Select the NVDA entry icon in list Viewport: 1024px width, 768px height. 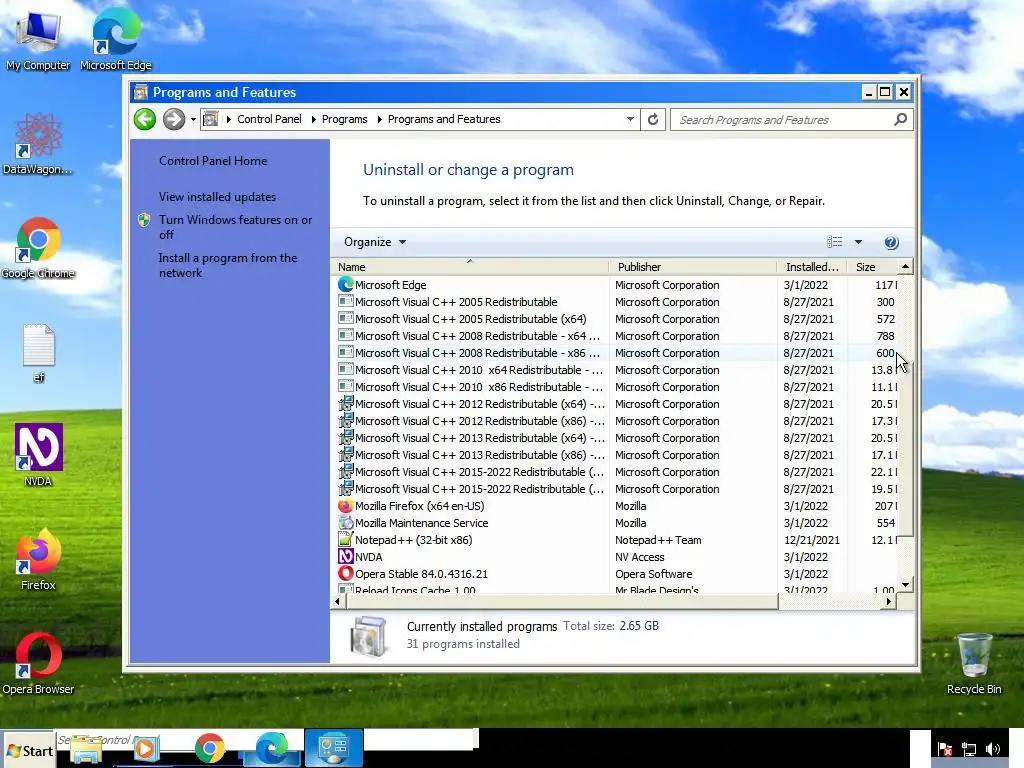(x=345, y=556)
